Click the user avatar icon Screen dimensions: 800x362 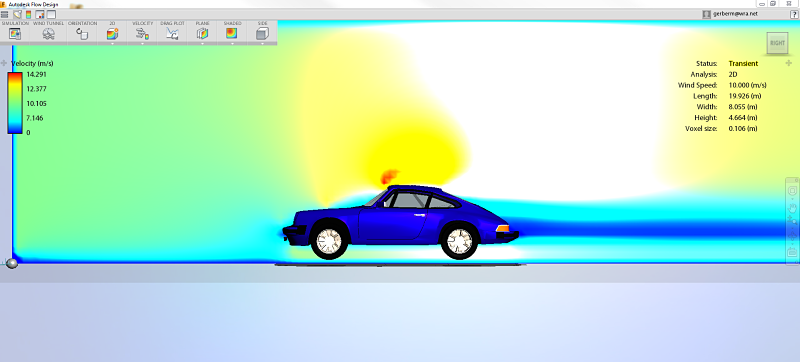coord(707,14)
